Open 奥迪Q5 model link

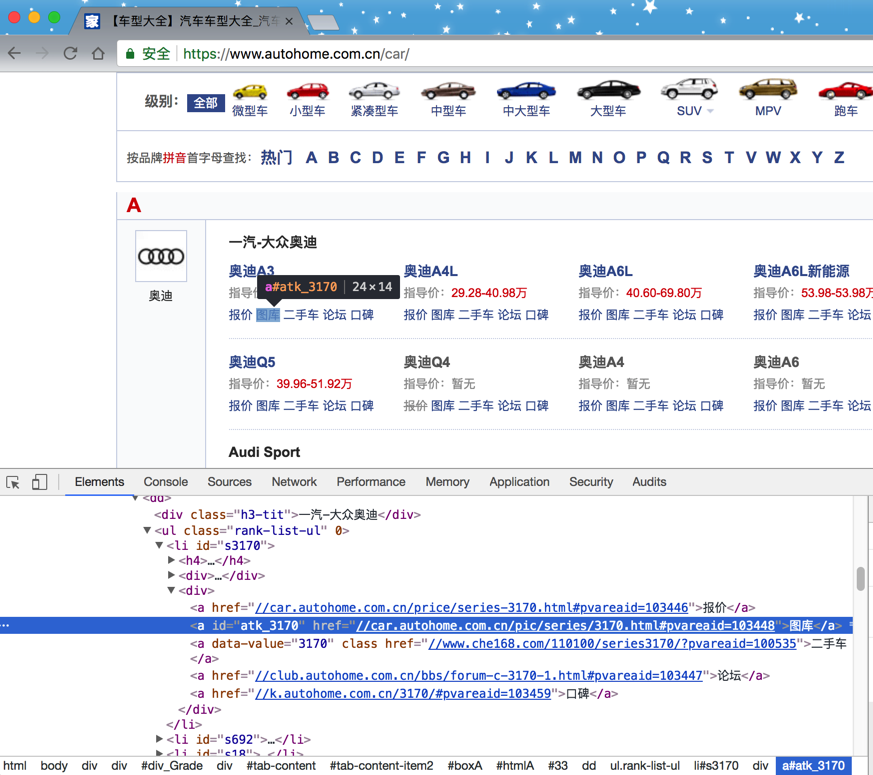(x=252, y=362)
